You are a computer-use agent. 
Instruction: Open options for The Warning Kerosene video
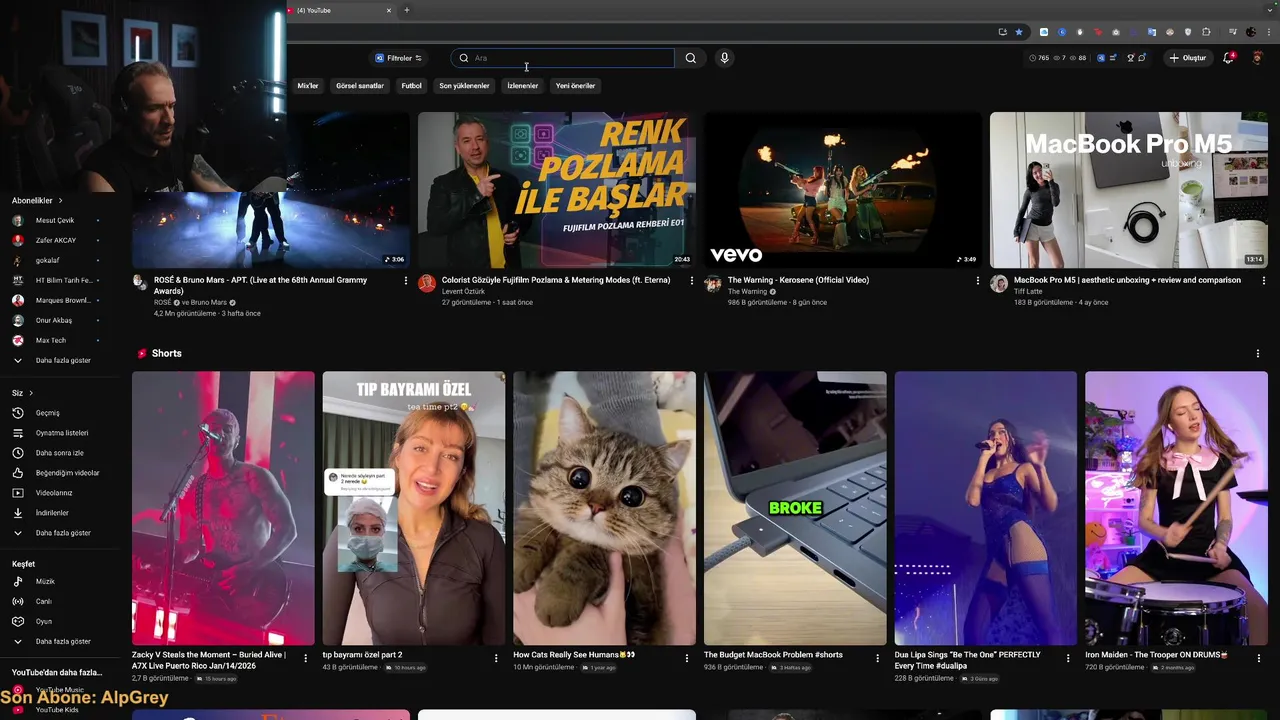click(x=977, y=281)
